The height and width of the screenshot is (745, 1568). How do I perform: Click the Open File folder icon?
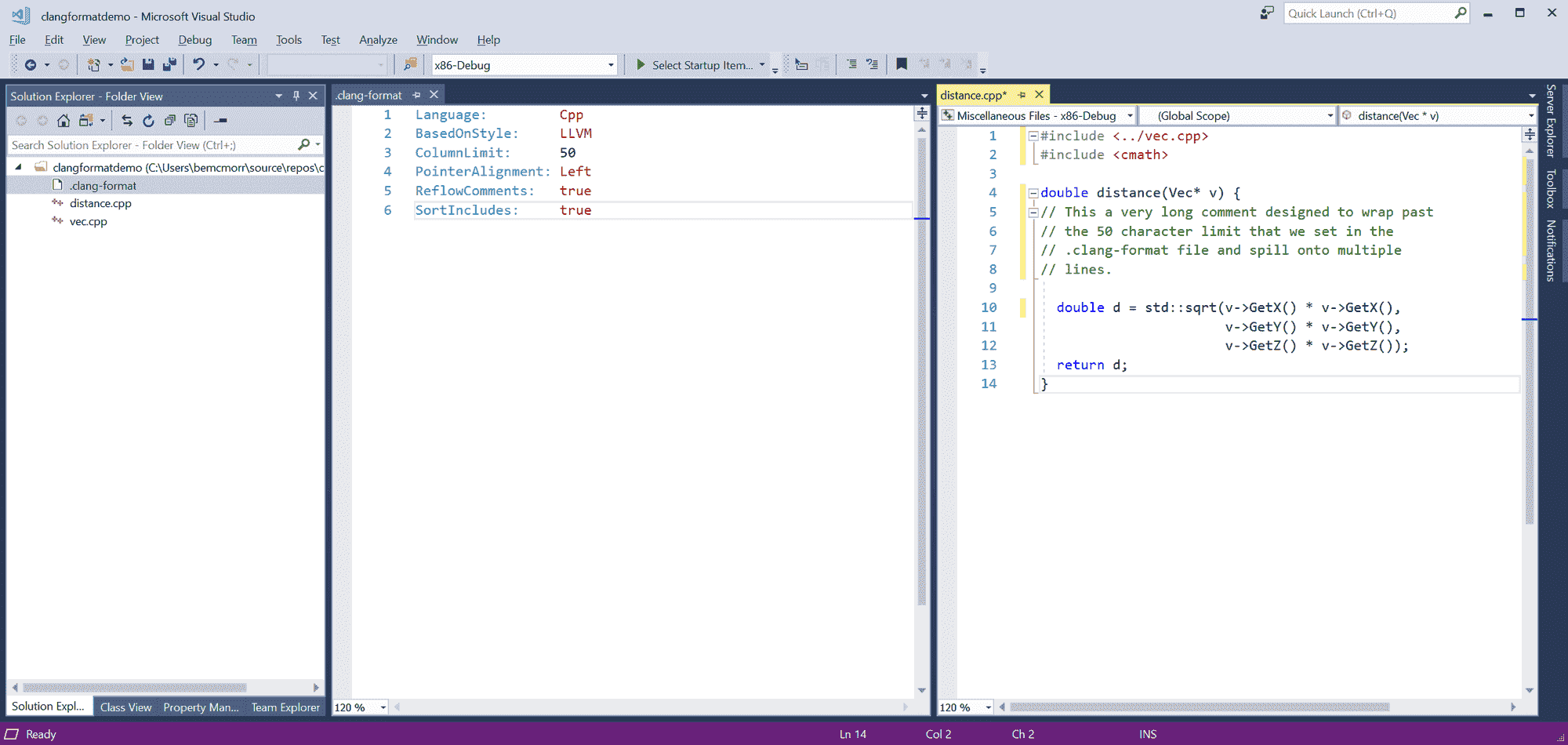127,65
